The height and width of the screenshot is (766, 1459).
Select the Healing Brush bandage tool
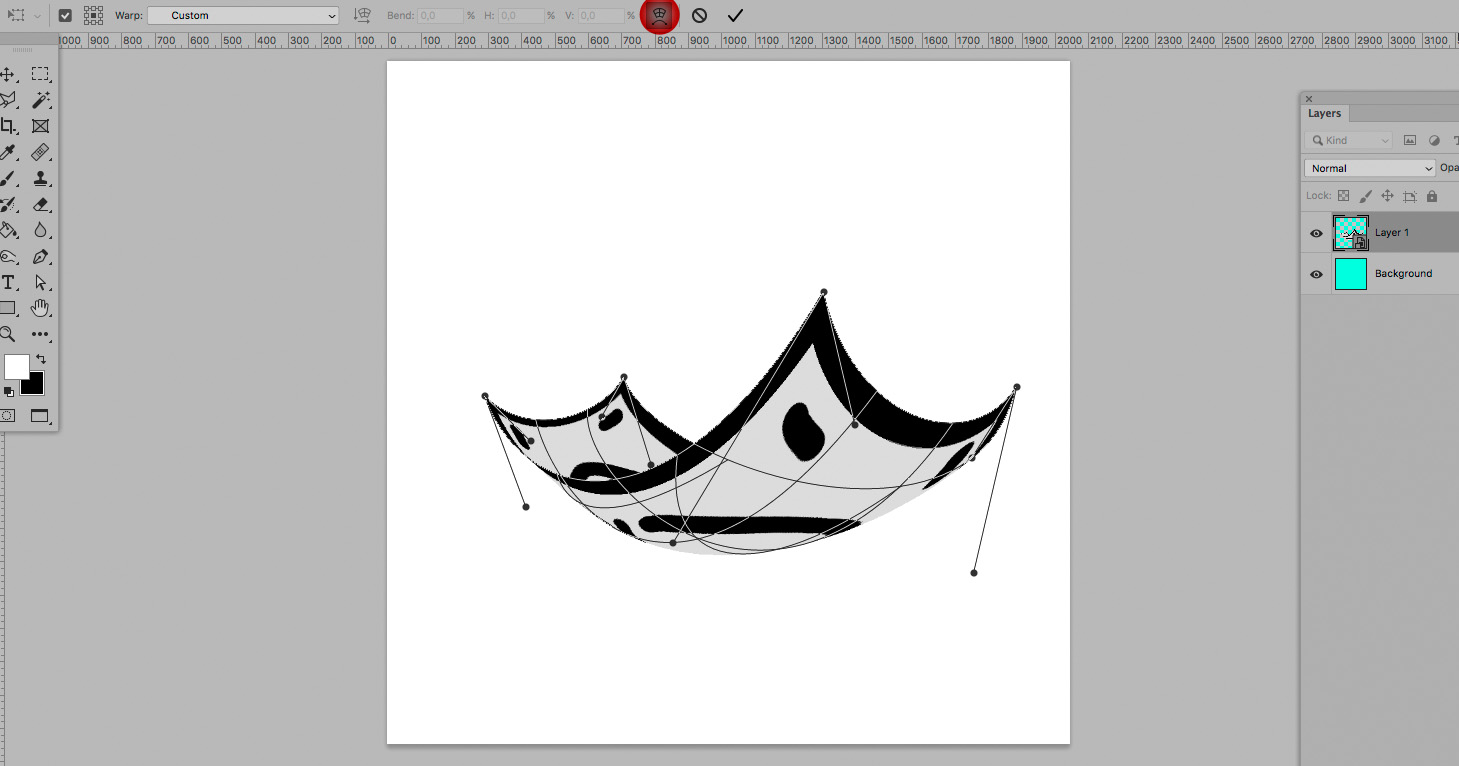pos(40,152)
